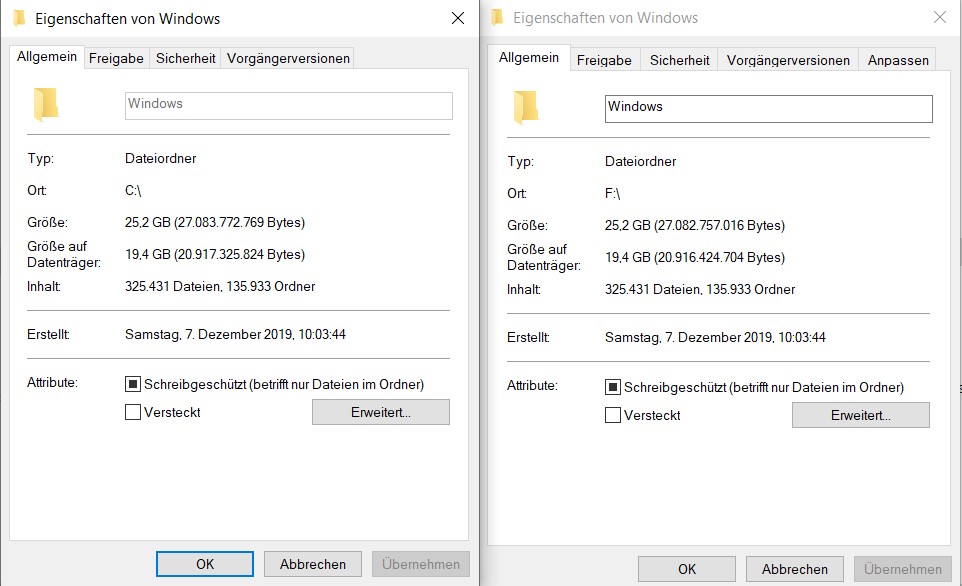
Task: Click location value C:\
Action: point(133,190)
